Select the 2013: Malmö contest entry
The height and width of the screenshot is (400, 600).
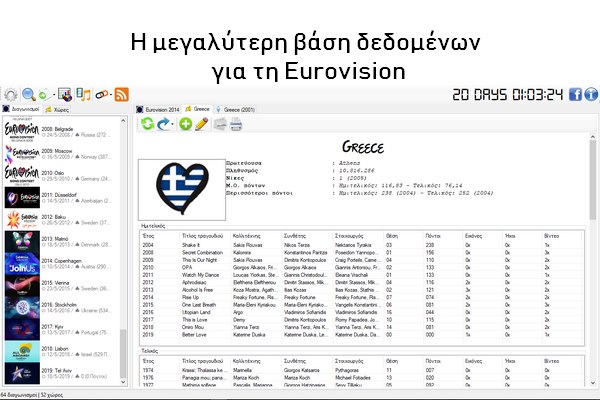[x=61, y=242]
